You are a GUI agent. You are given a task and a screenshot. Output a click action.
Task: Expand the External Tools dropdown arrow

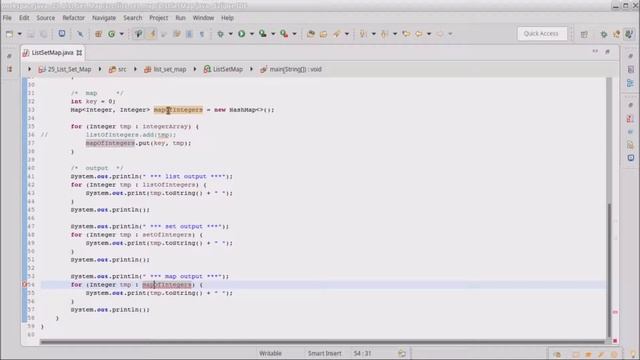coord(294,34)
